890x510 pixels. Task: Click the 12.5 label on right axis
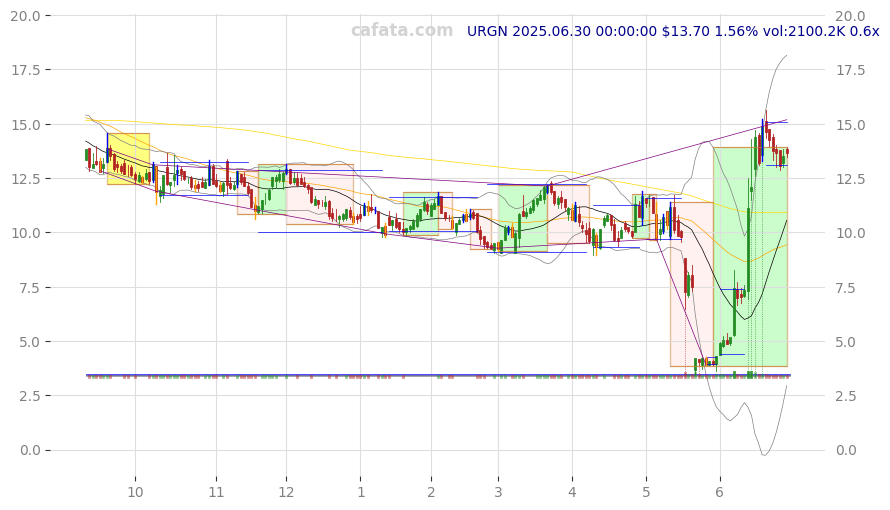point(851,179)
